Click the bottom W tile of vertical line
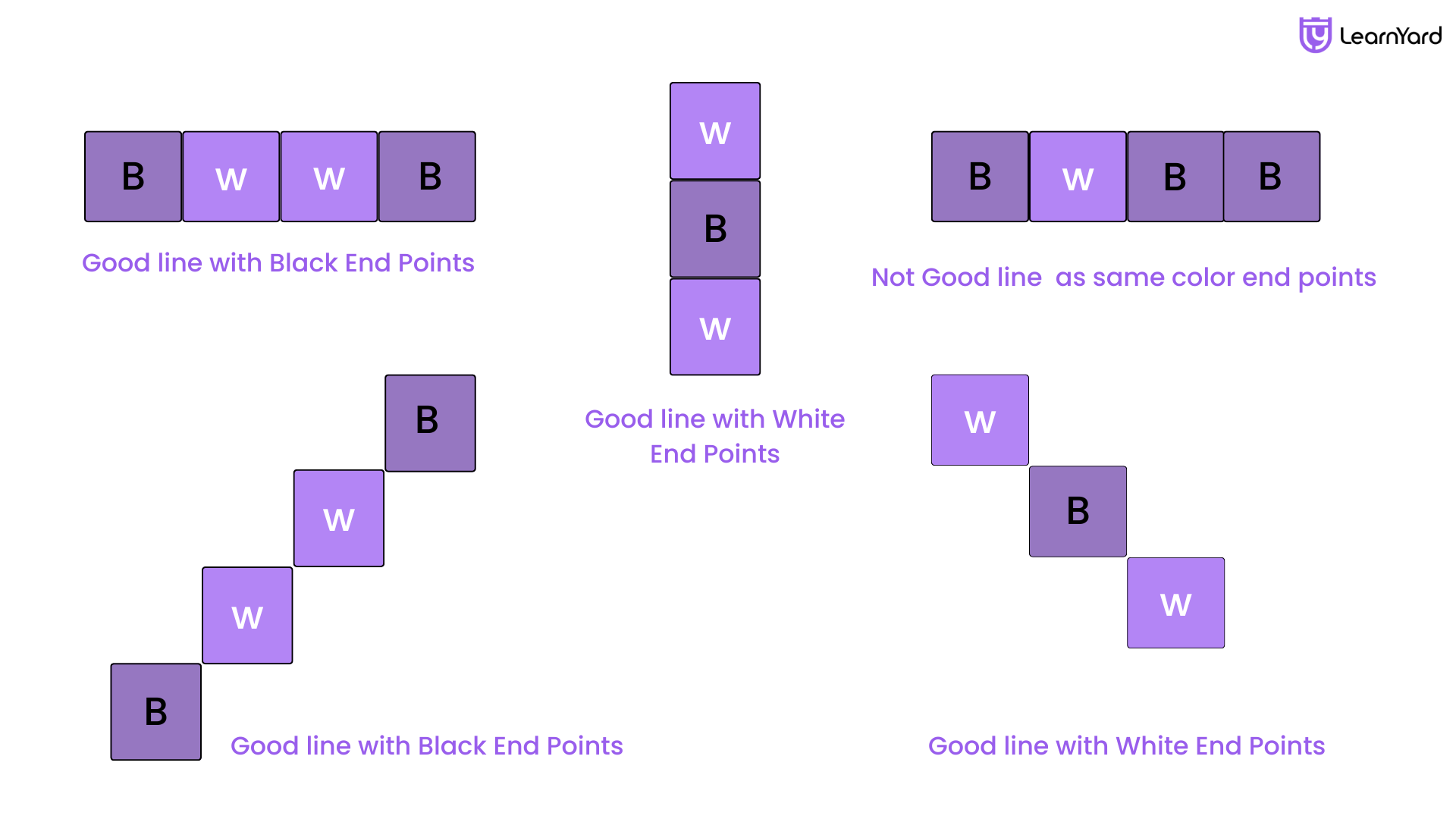This screenshot has height=819, width=1456. (715, 327)
